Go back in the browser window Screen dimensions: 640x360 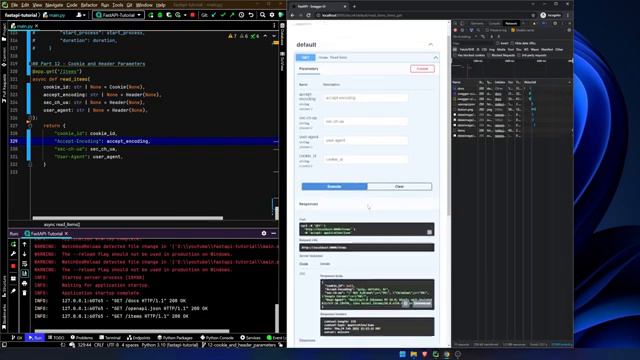[292, 15]
